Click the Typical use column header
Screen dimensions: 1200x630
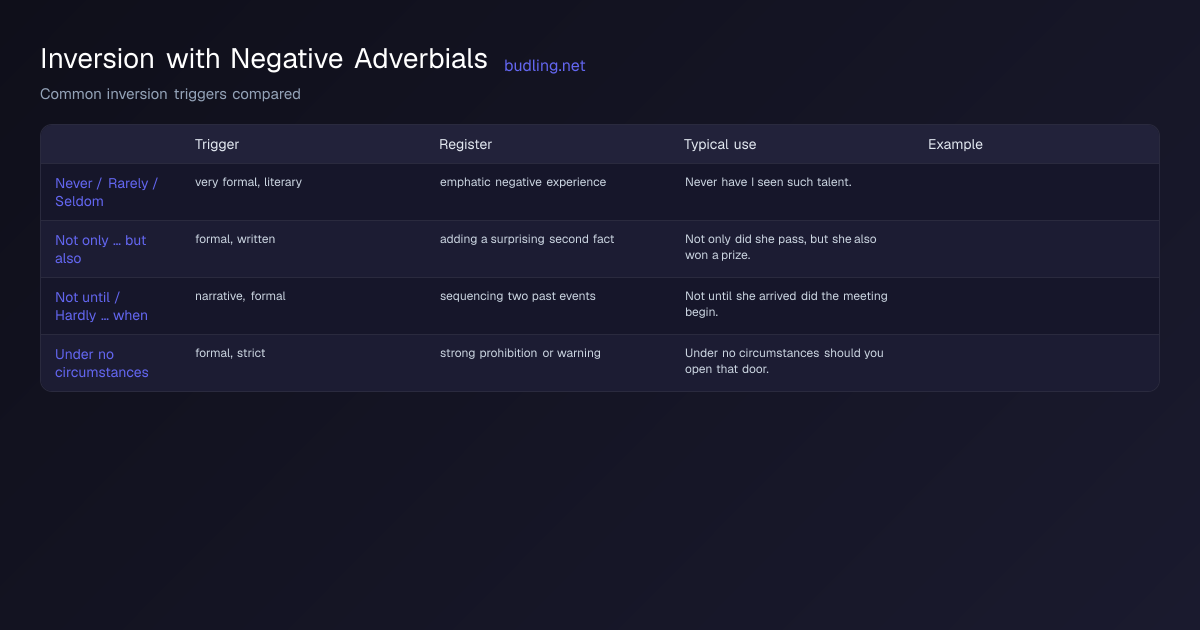(720, 144)
